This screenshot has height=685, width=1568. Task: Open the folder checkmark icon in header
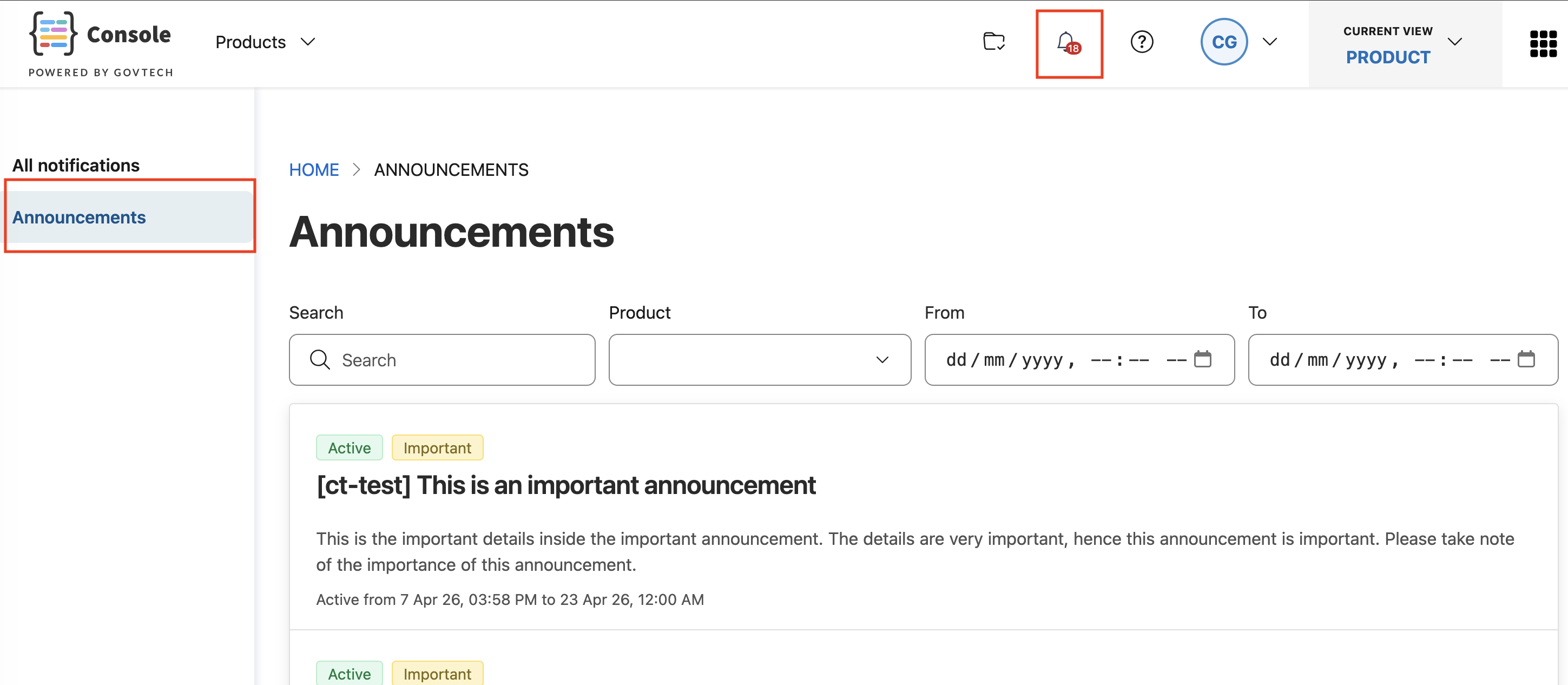click(x=993, y=42)
